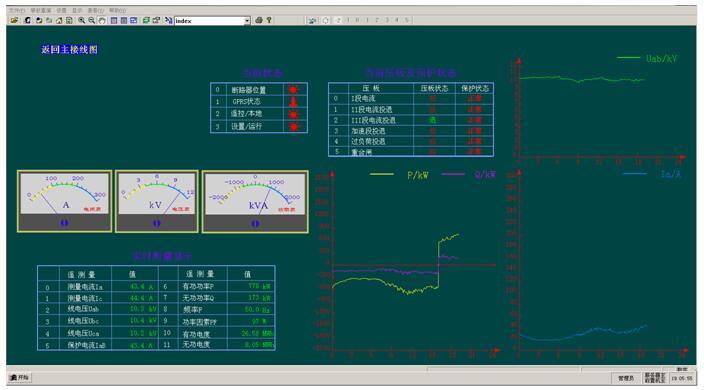Click the ampere current analog gauge
The width and height of the screenshot is (704, 390).
point(65,201)
